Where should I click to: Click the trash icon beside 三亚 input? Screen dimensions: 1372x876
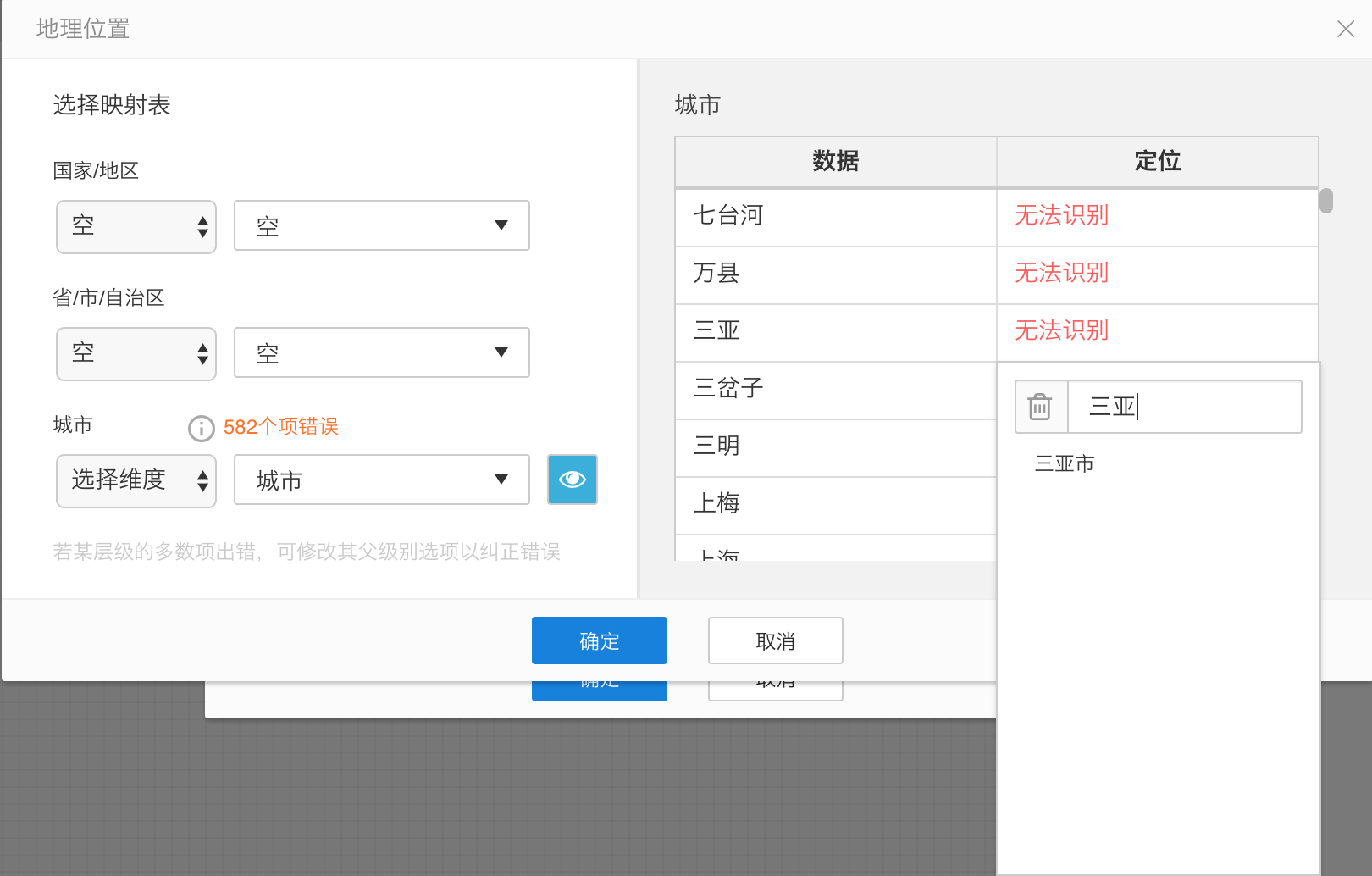click(x=1040, y=408)
